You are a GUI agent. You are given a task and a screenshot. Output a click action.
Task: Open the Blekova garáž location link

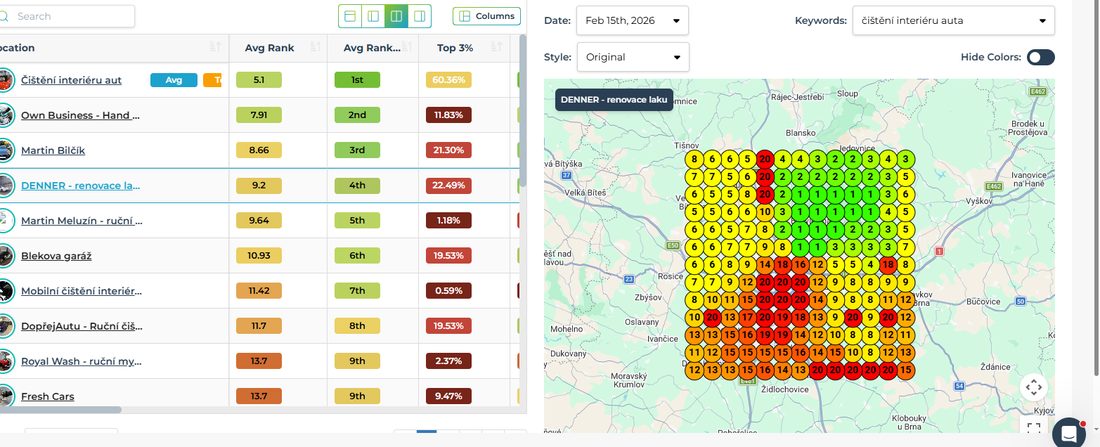[56, 255]
